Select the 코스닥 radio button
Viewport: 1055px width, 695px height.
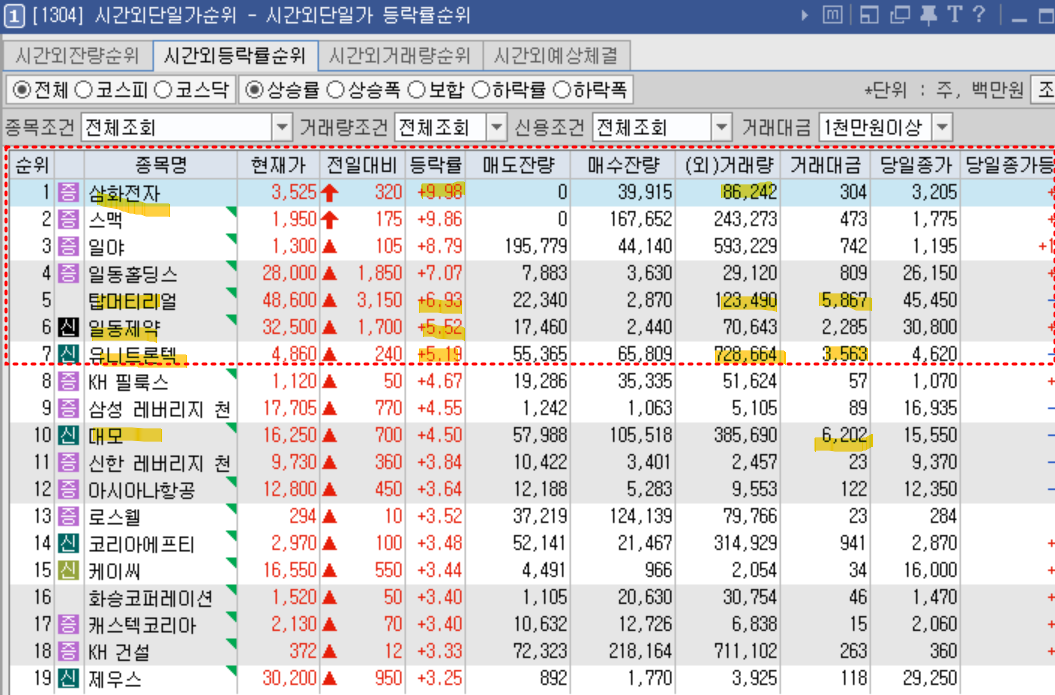click(163, 89)
